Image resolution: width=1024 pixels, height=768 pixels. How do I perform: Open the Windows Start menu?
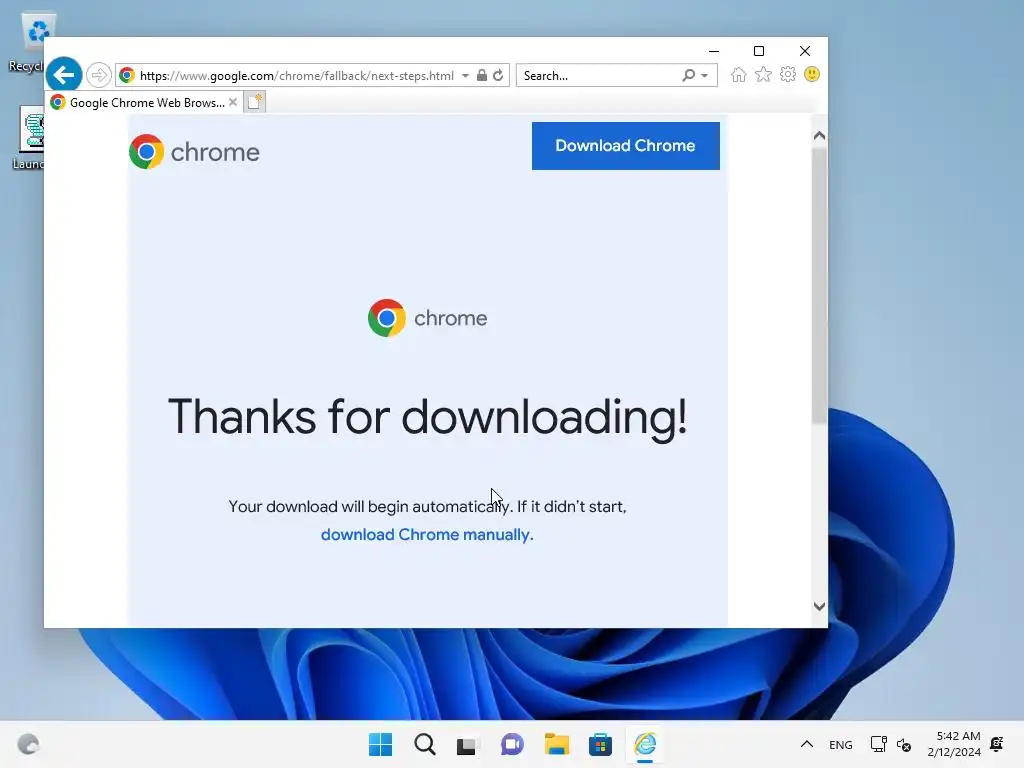pos(380,744)
